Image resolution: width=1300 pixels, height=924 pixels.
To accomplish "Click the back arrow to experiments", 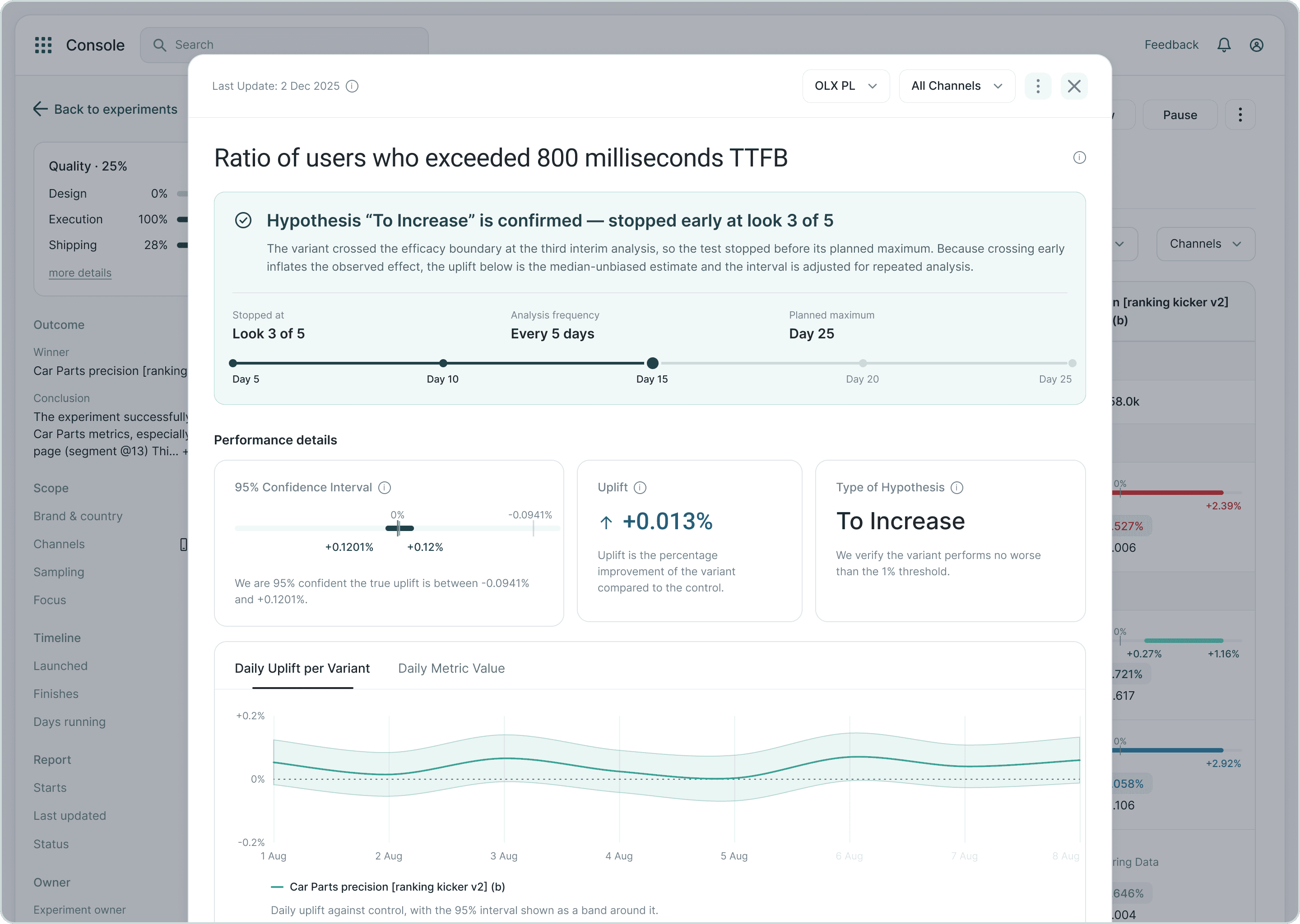I will point(41,109).
